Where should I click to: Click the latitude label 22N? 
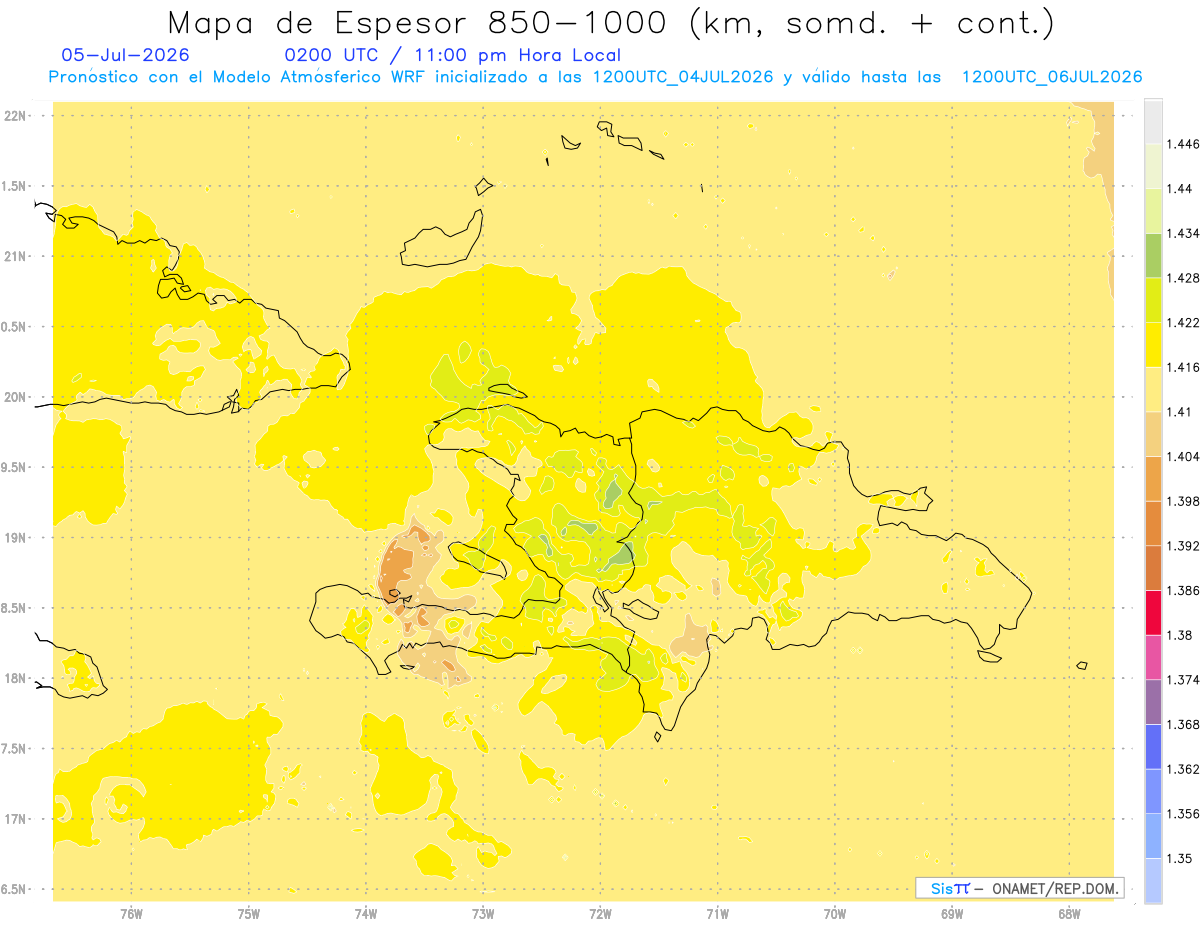tap(17, 115)
